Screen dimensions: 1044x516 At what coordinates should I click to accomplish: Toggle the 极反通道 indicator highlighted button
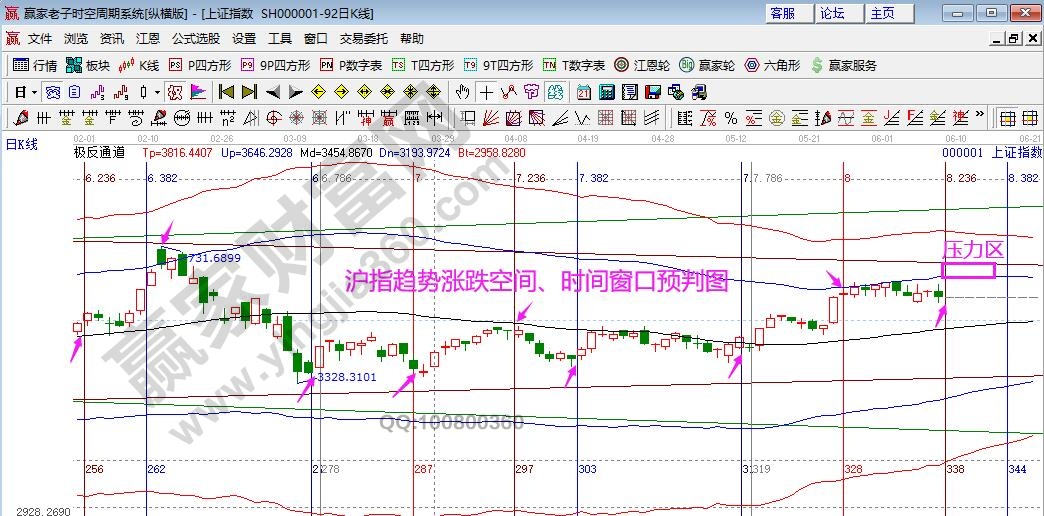(174, 92)
